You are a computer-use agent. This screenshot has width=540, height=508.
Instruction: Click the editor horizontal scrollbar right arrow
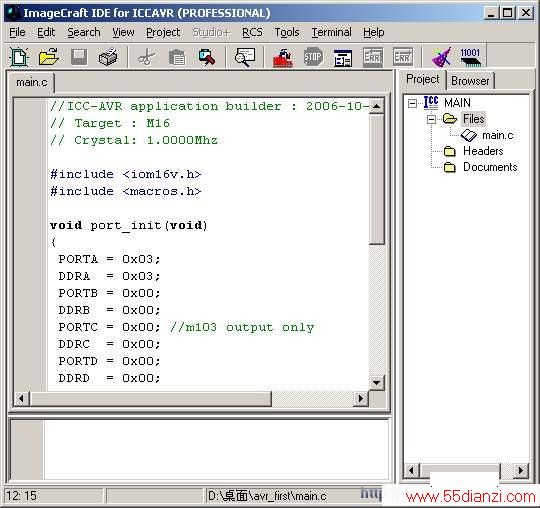click(x=361, y=398)
